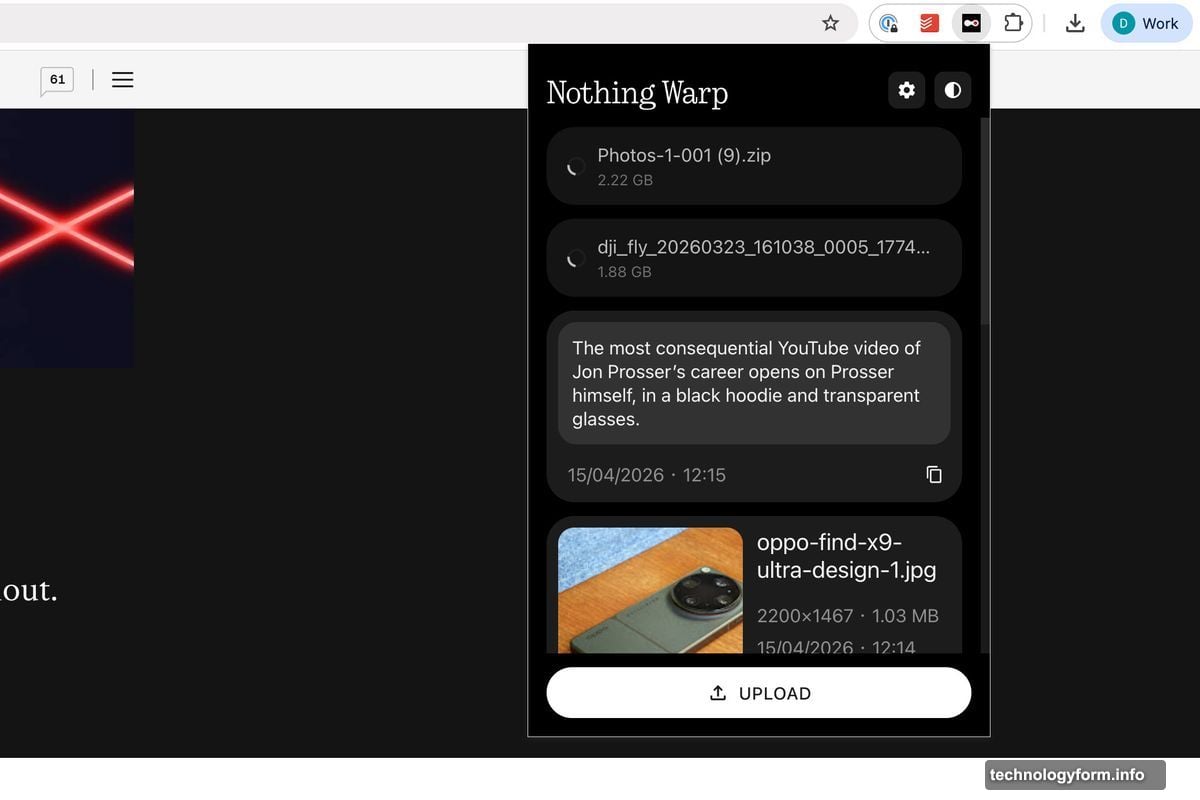Toggle dark/light theme in Nothing Warp
The height and width of the screenshot is (800, 1200).
pos(952,90)
